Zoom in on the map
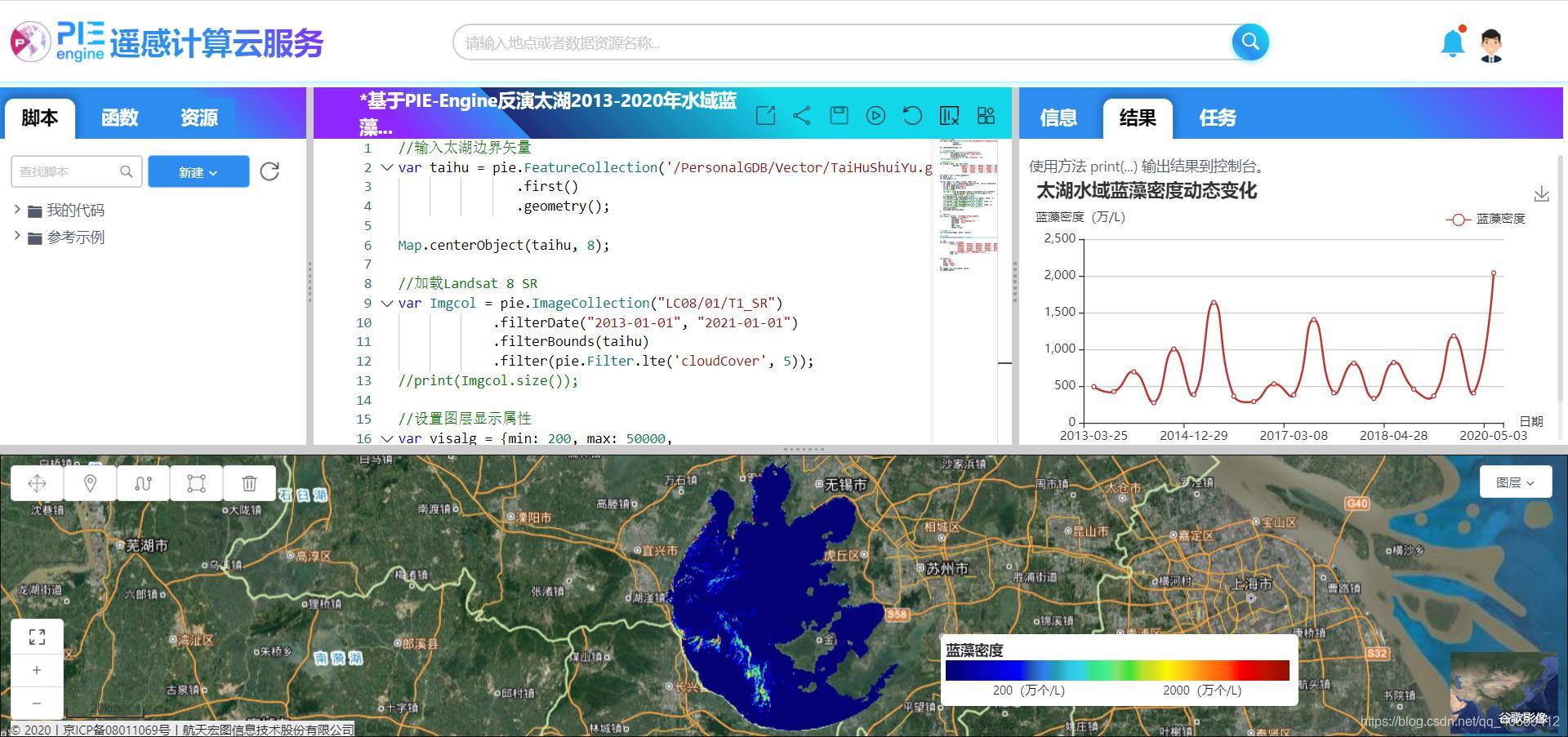1568x737 pixels. click(37, 670)
